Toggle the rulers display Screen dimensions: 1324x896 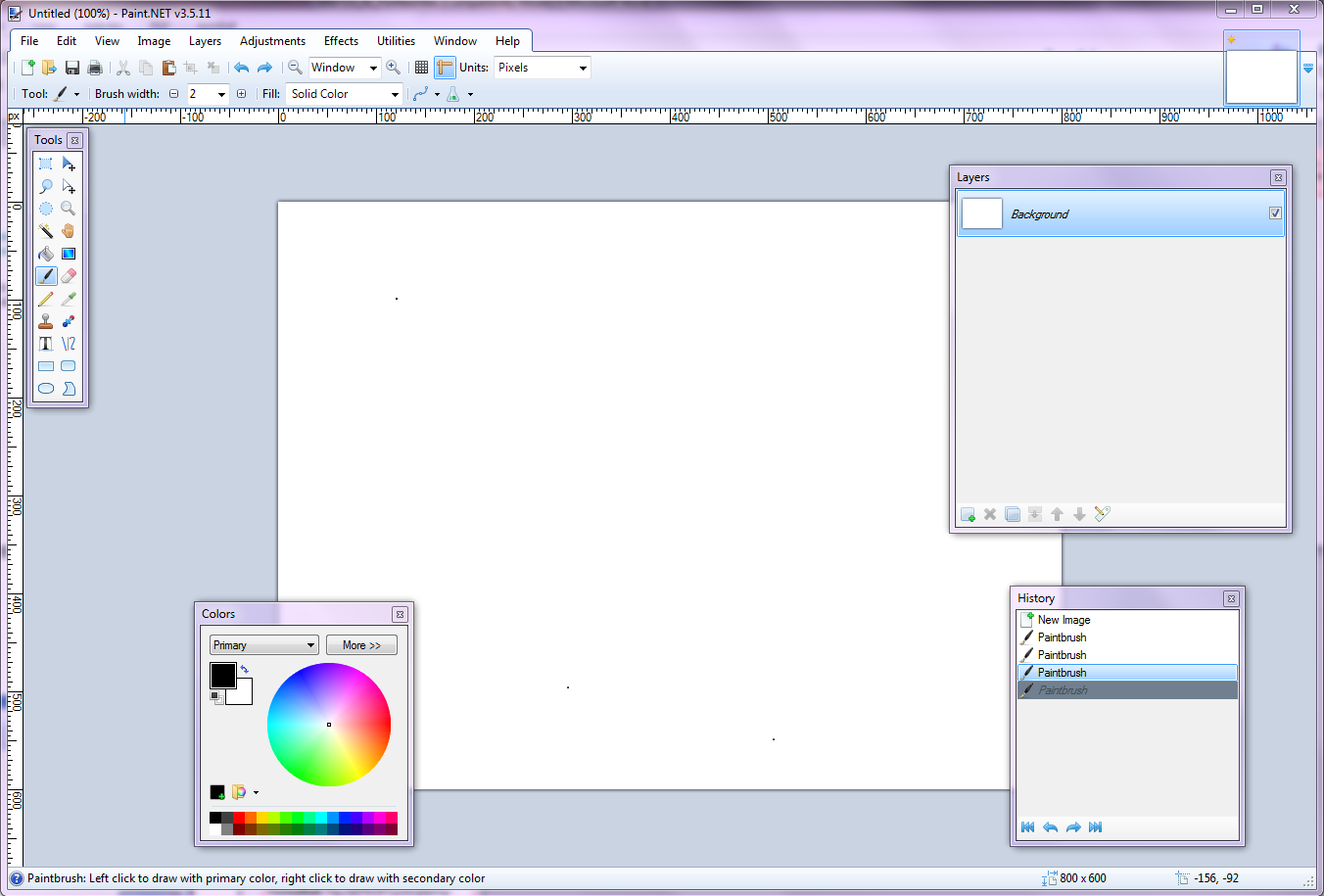[x=445, y=68]
